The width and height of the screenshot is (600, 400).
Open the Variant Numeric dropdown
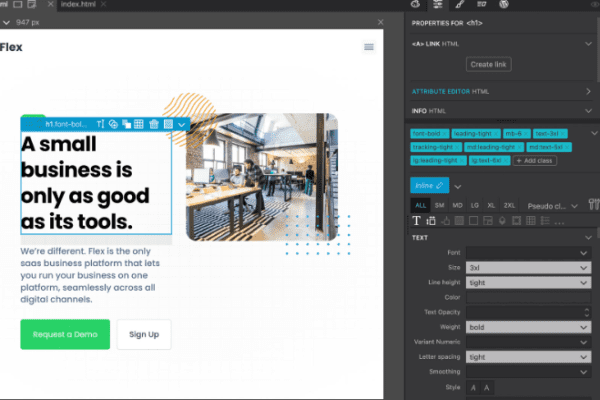[x=528, y=342]
